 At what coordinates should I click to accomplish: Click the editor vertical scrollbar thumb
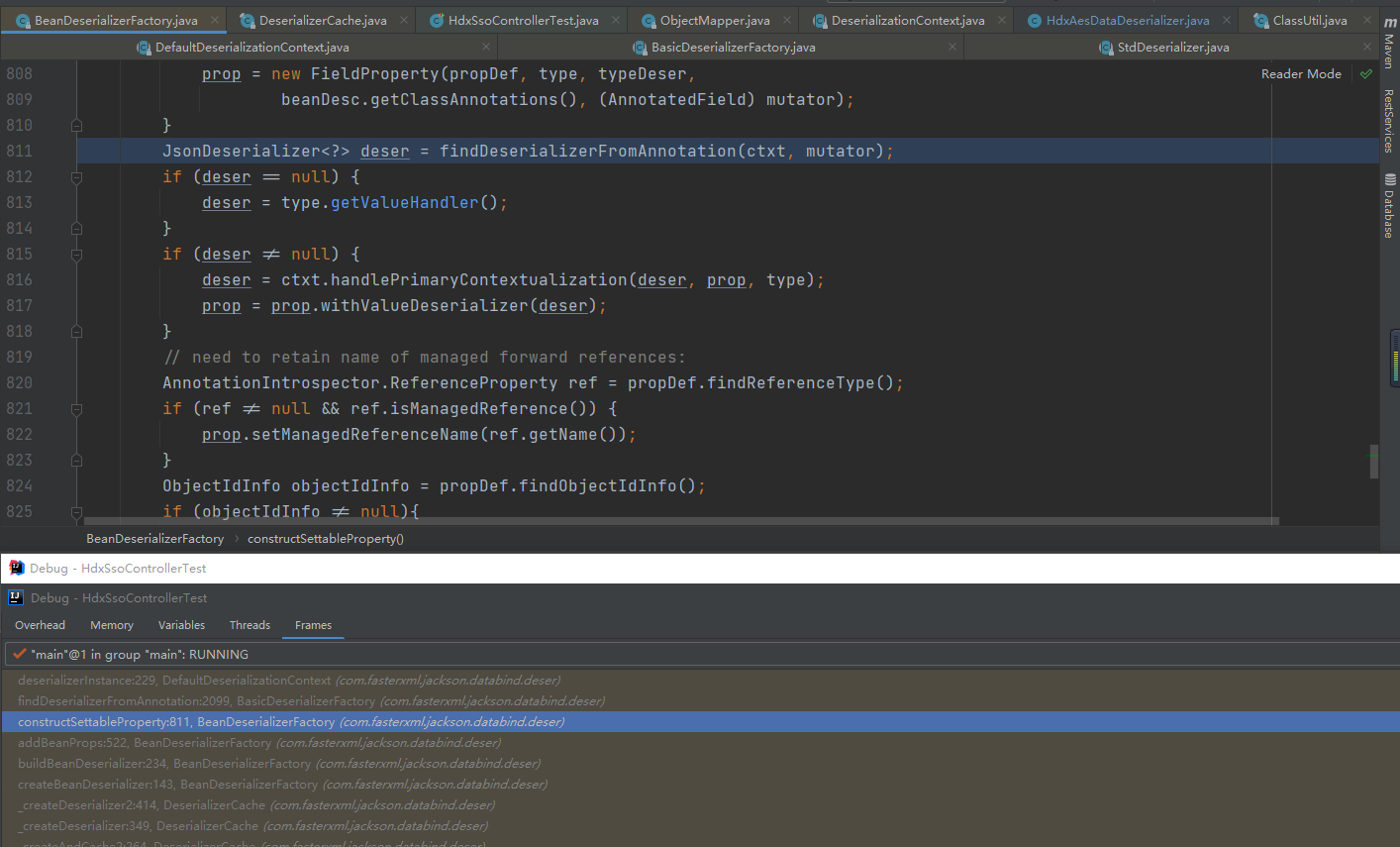tap(1374, 461)
